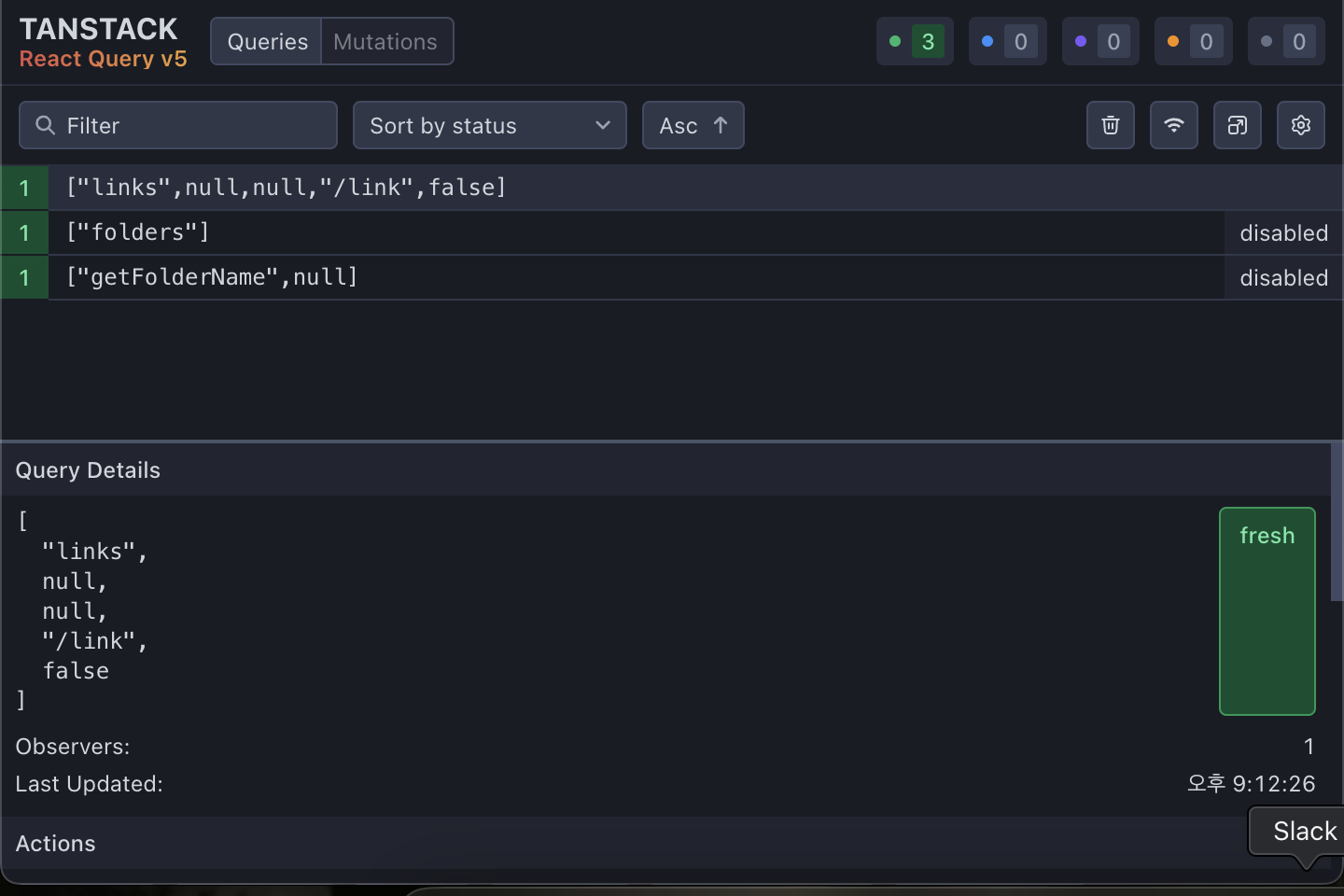This screenshot has width=1344, height=896.
Task: Click the "links" string in query key details
Action: [x=91, y=552]
